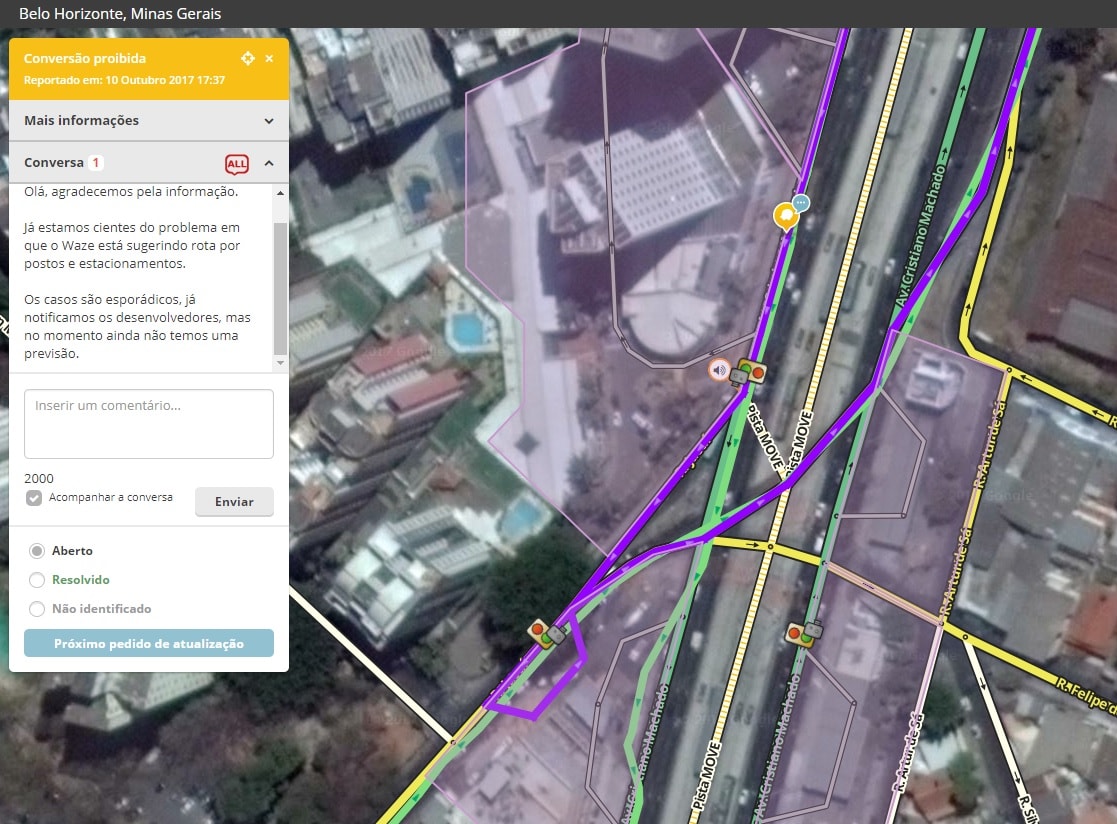
Task: Collapse the Conversa section chevron
Action: click(269, 163)
